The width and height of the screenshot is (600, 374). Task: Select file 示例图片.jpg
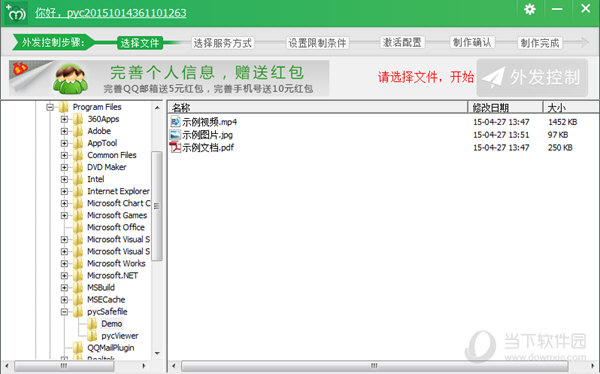207,135
